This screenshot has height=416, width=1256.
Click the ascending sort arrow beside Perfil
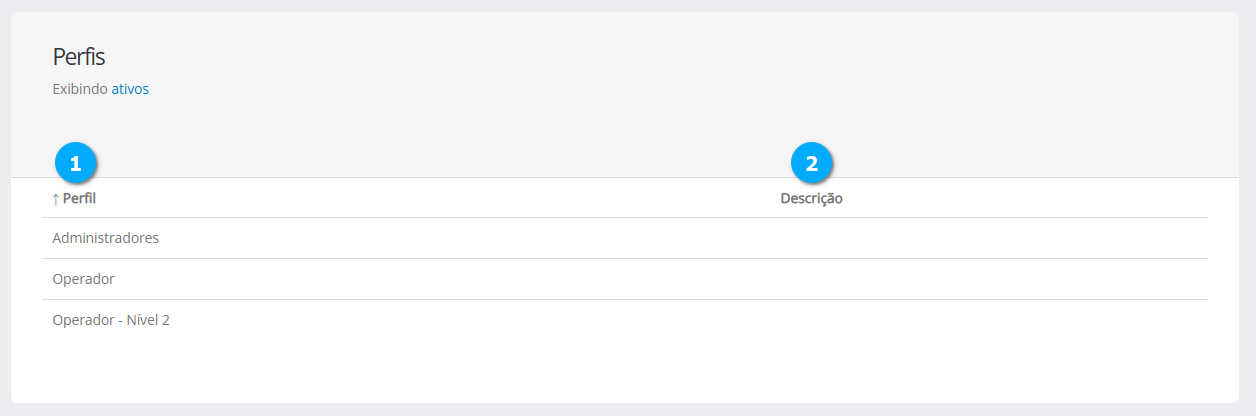(x=56, y=199)
